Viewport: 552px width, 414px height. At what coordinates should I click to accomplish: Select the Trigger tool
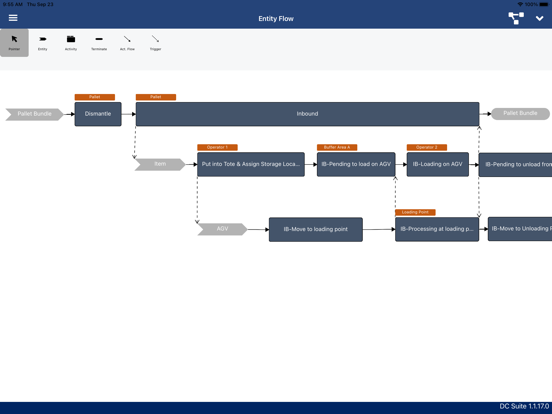coord(155,43)
